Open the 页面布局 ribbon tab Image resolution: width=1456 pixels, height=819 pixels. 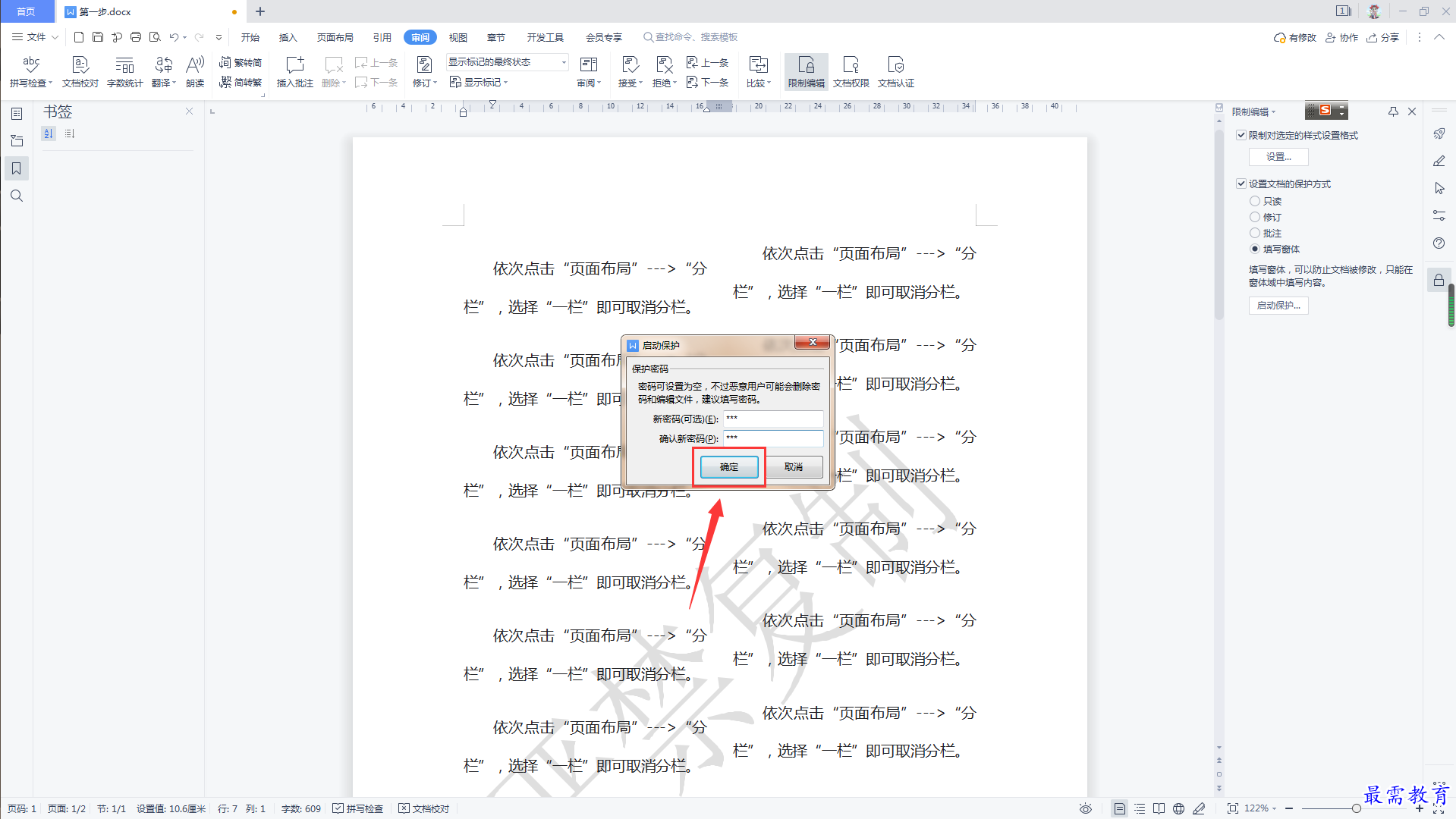pos(335,37)
